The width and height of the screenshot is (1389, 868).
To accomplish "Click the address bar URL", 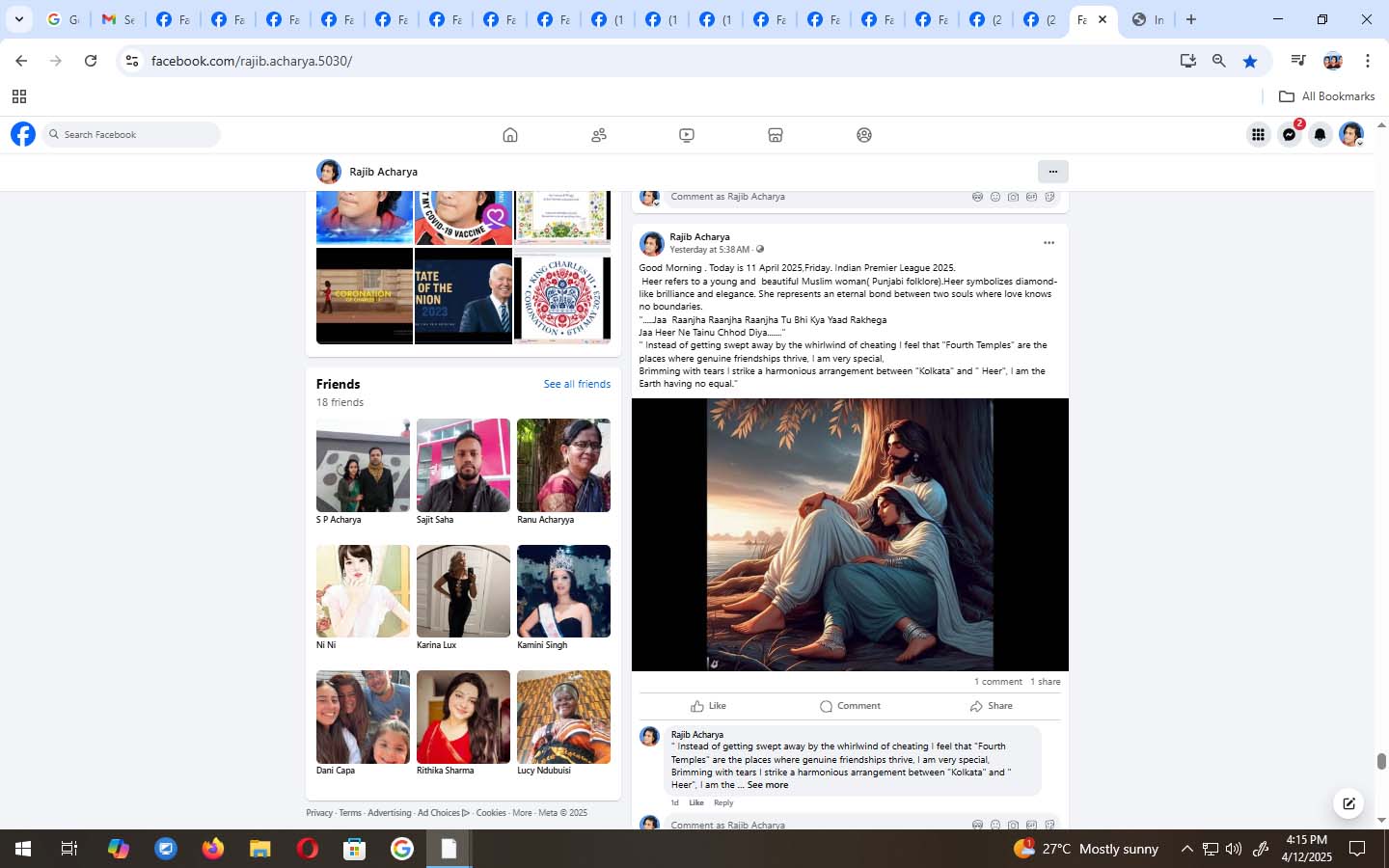I will [252, 61].
